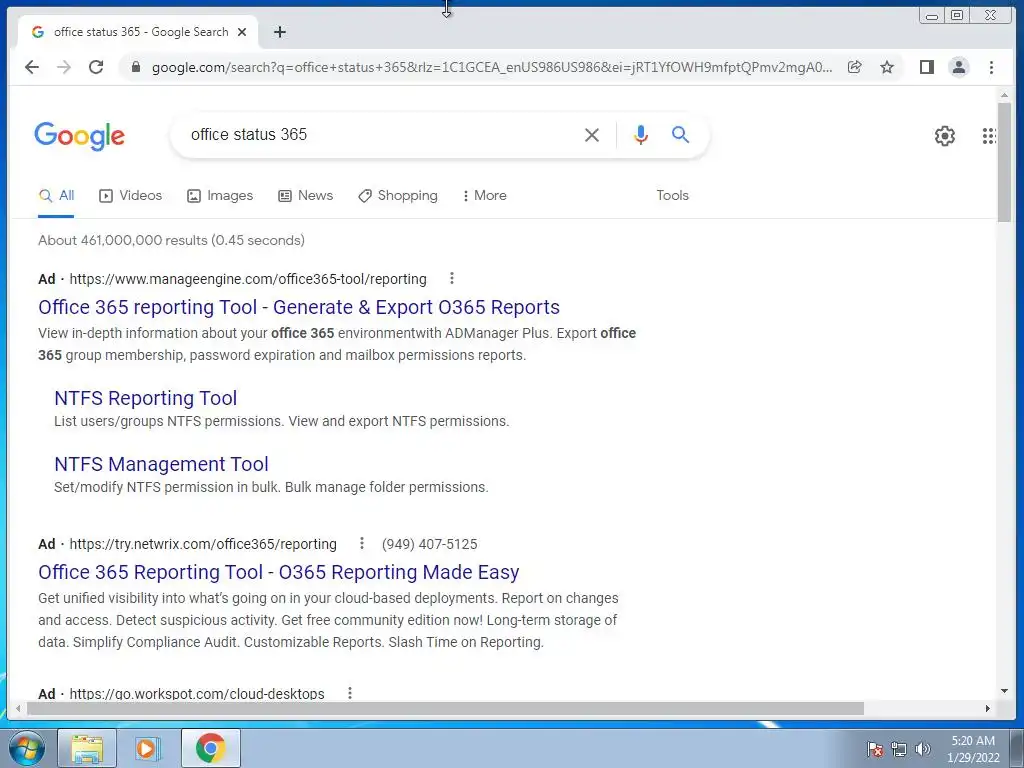This screenshot has width=1024, height=768.
Task: Open the volume control tray icon
Action: point(922,749)
